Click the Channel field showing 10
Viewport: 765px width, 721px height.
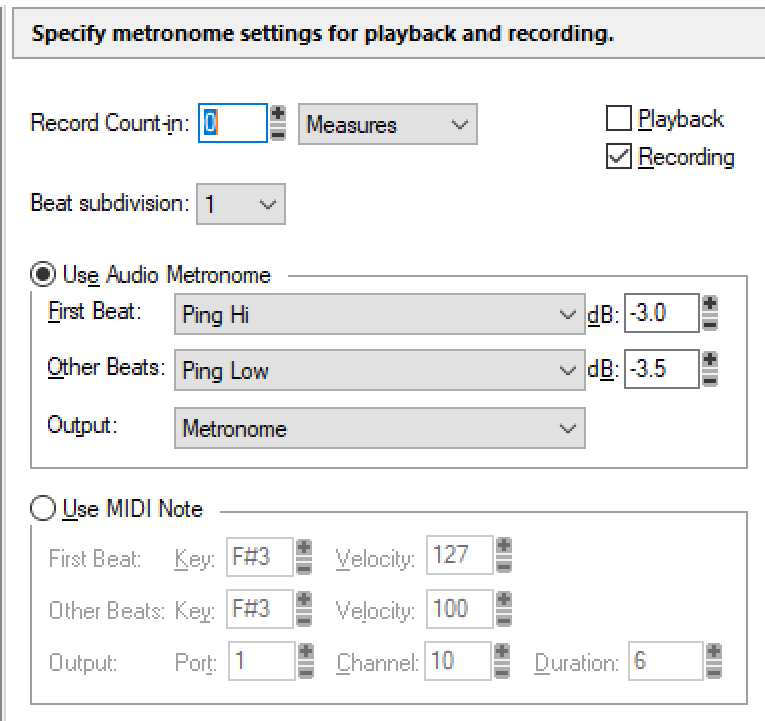[x=458, y=661]
